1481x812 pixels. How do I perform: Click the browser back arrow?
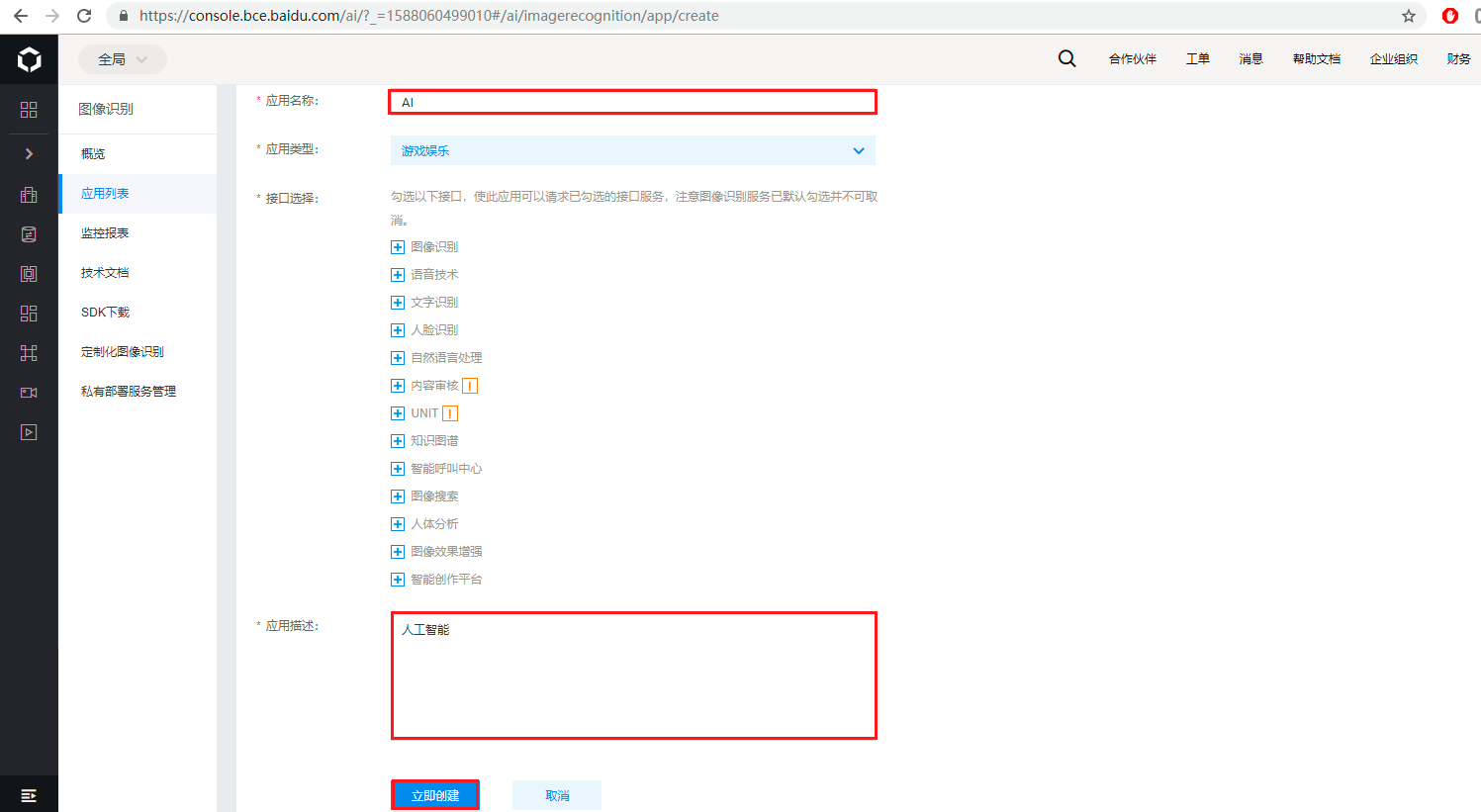tap(20, 16)
